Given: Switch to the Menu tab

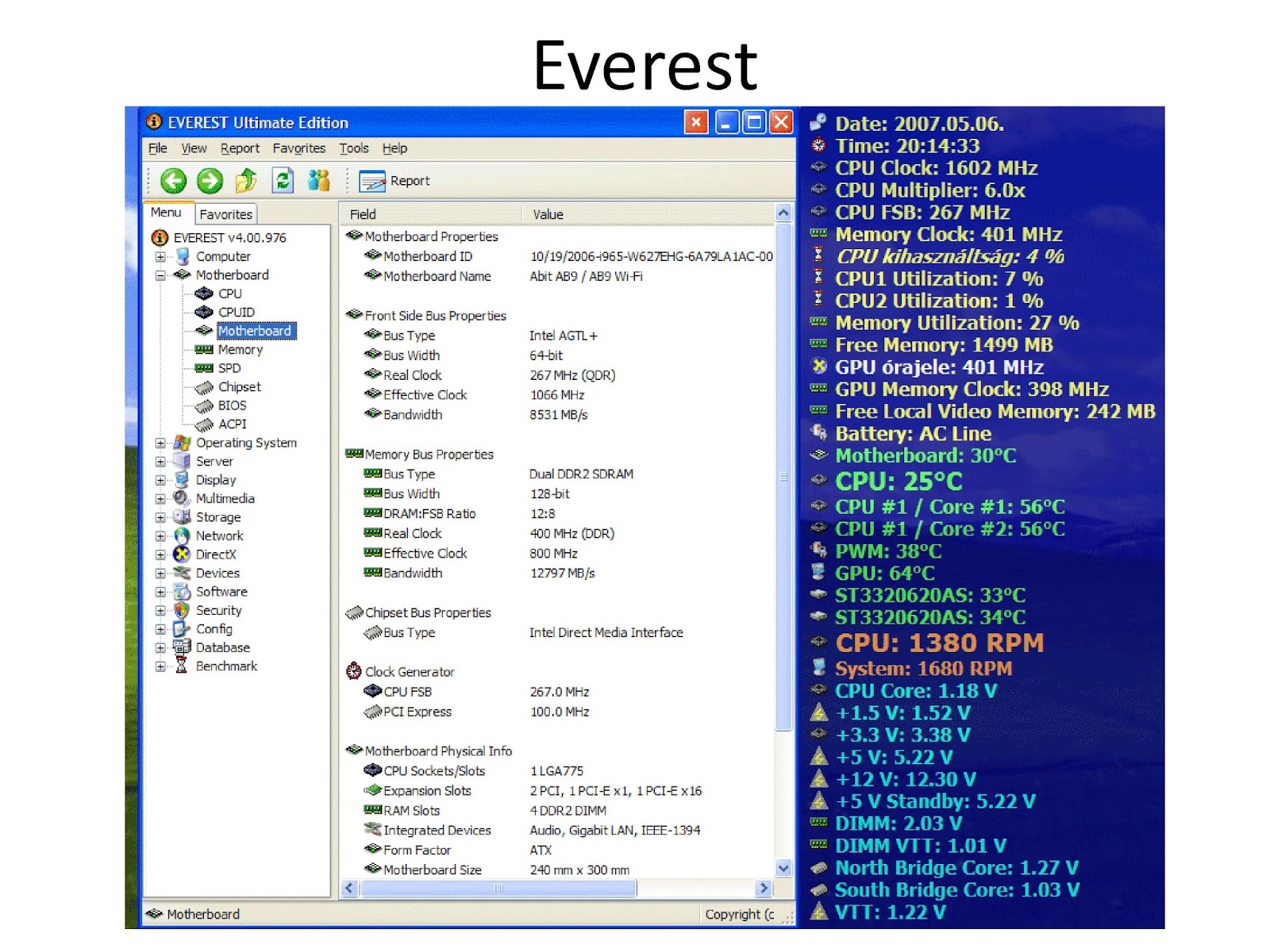Looking at the screenshot, I should tap(167, 213).
